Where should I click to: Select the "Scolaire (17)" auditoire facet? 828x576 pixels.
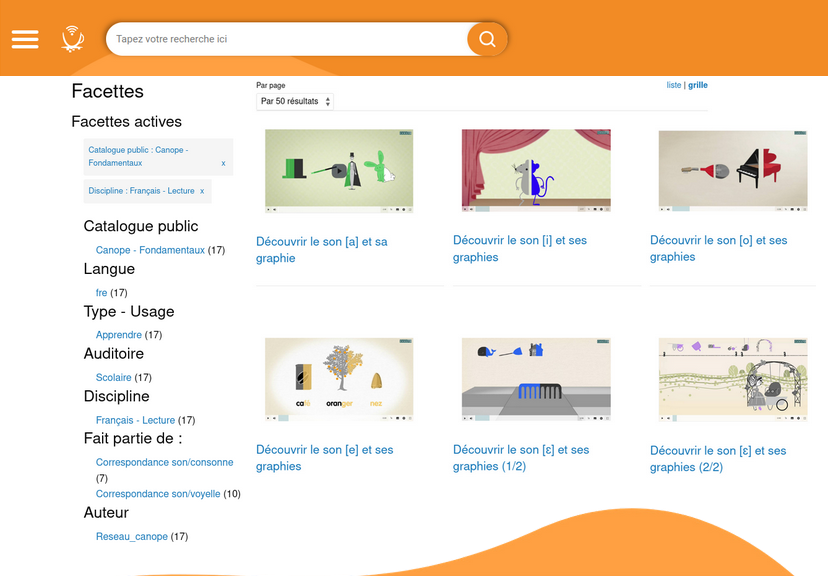tap(113, 377)
